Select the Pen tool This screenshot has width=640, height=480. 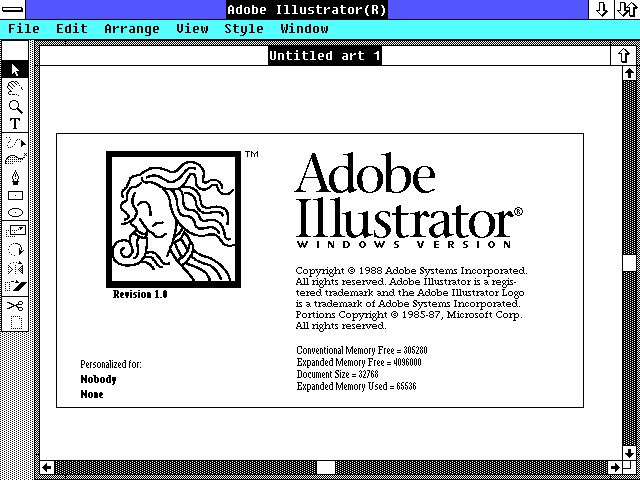[x=15, y=178]
